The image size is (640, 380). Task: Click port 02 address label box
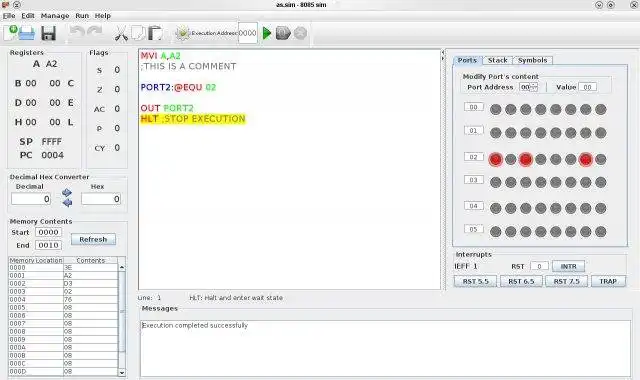pyautogui.click(x=473, y=157)
